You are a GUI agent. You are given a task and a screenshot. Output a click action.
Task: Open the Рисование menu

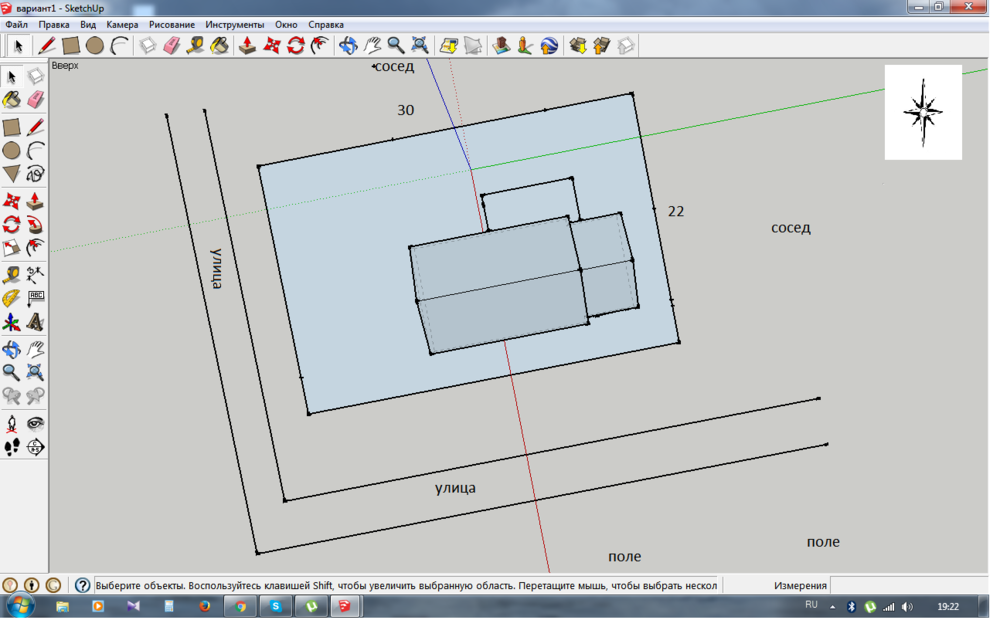tap(172, 24)
